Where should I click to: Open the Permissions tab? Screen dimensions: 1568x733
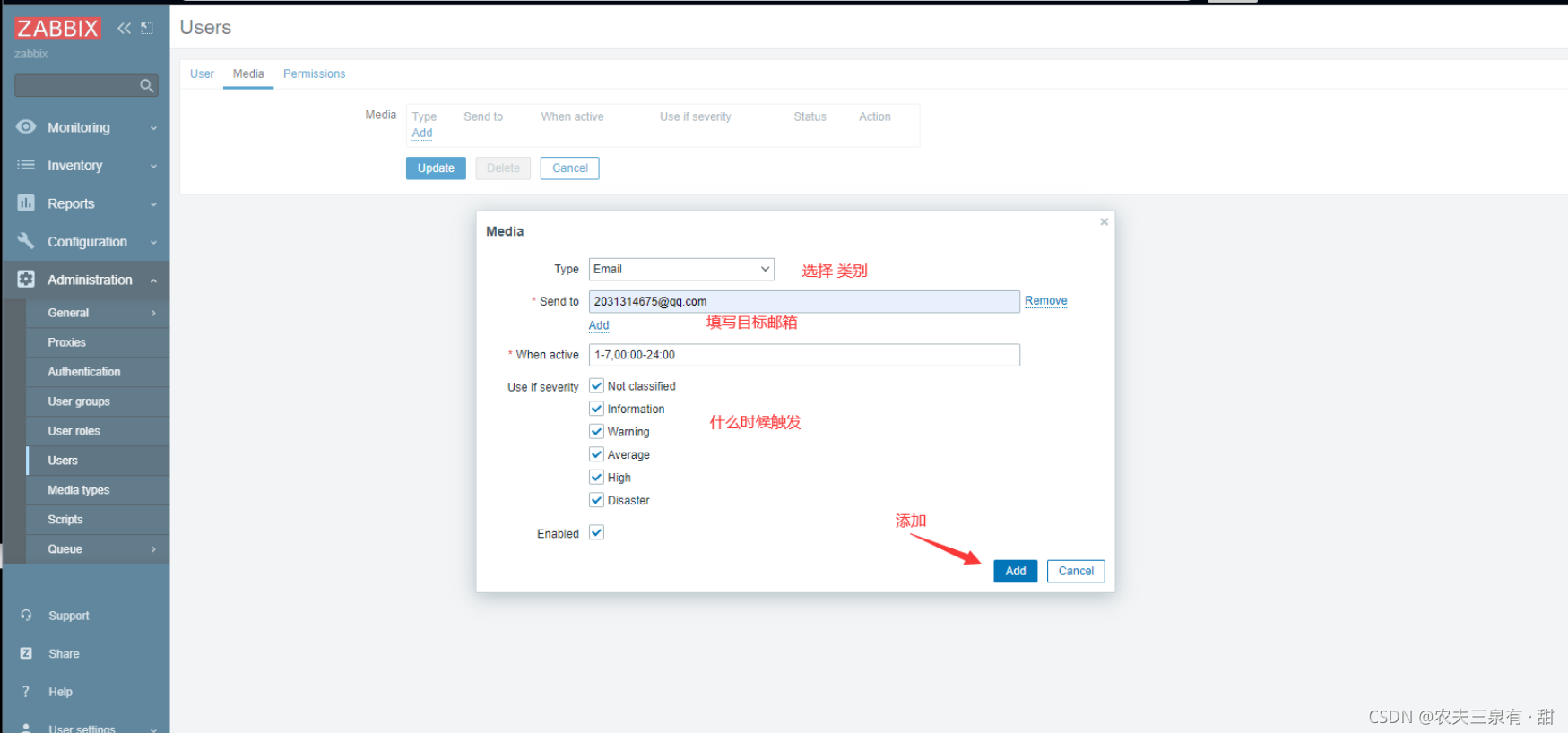point(314,73)
